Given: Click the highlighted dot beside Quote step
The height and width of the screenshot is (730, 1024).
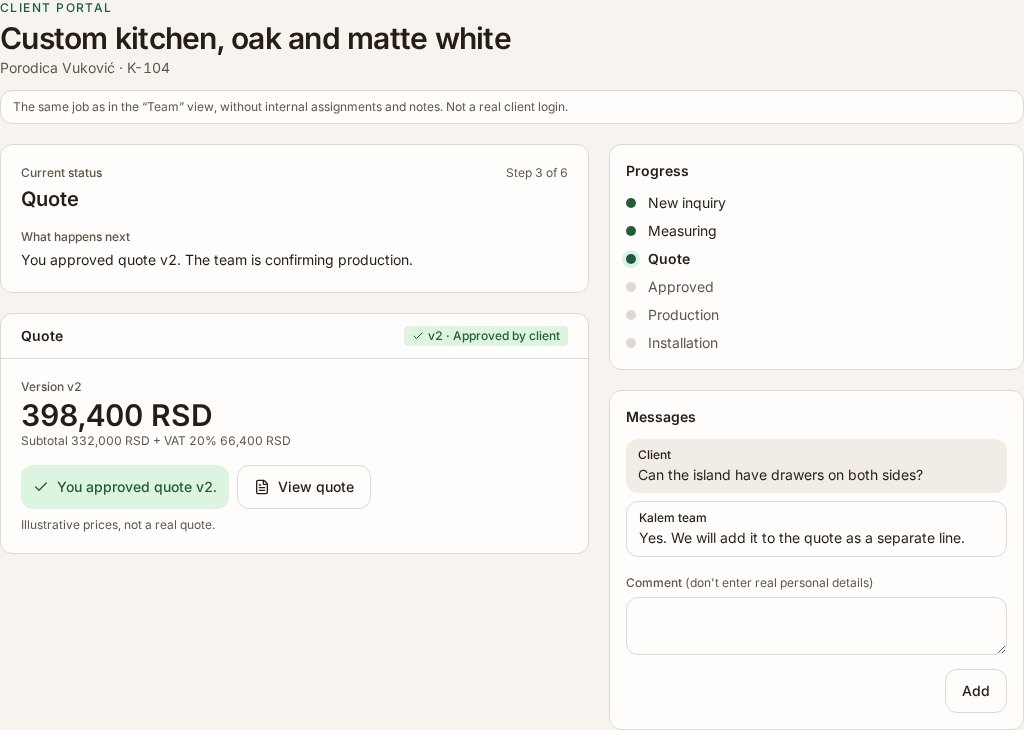Looking at the screenshot, I should [x=631, y=259].
